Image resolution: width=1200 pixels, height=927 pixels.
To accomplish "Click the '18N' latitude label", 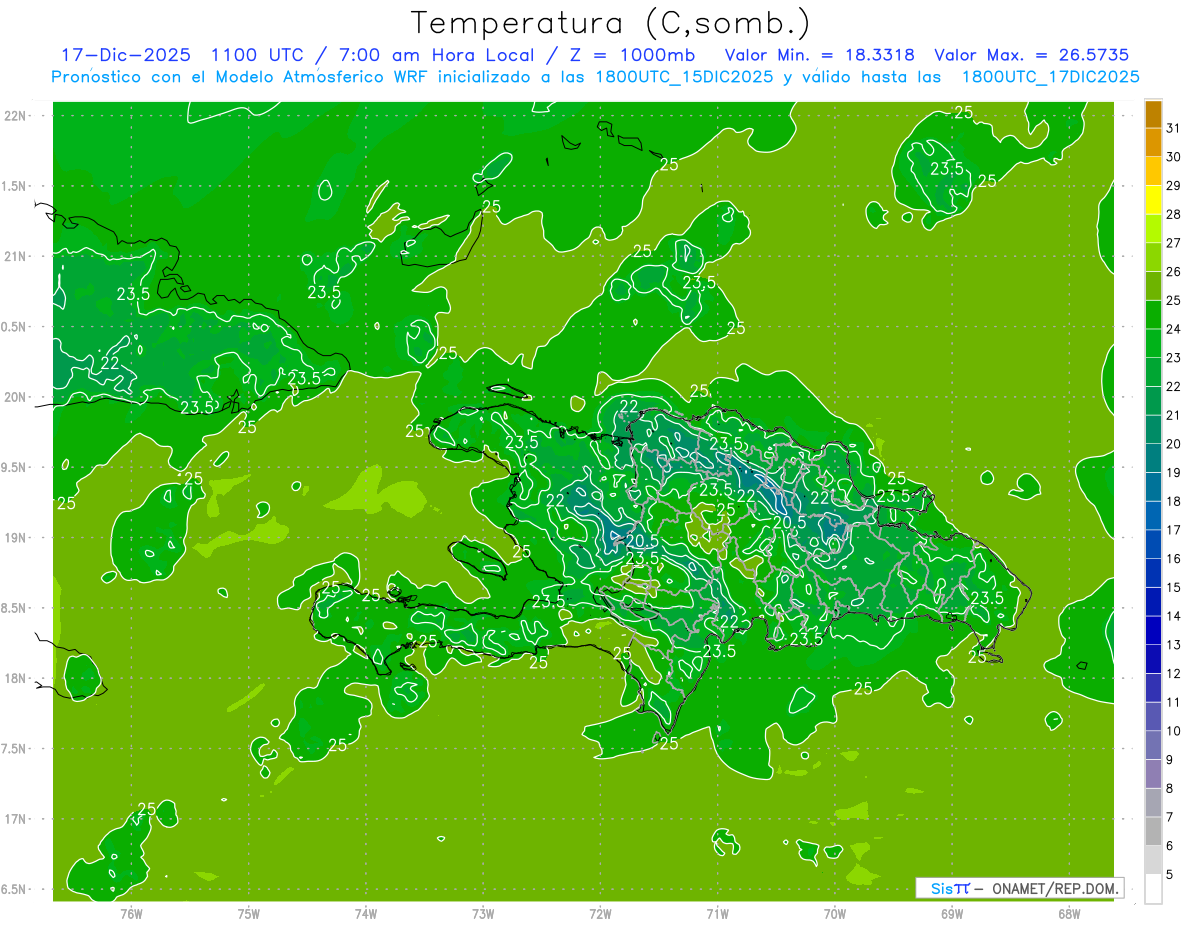I will pyautogui.click(x=16, y=678).
